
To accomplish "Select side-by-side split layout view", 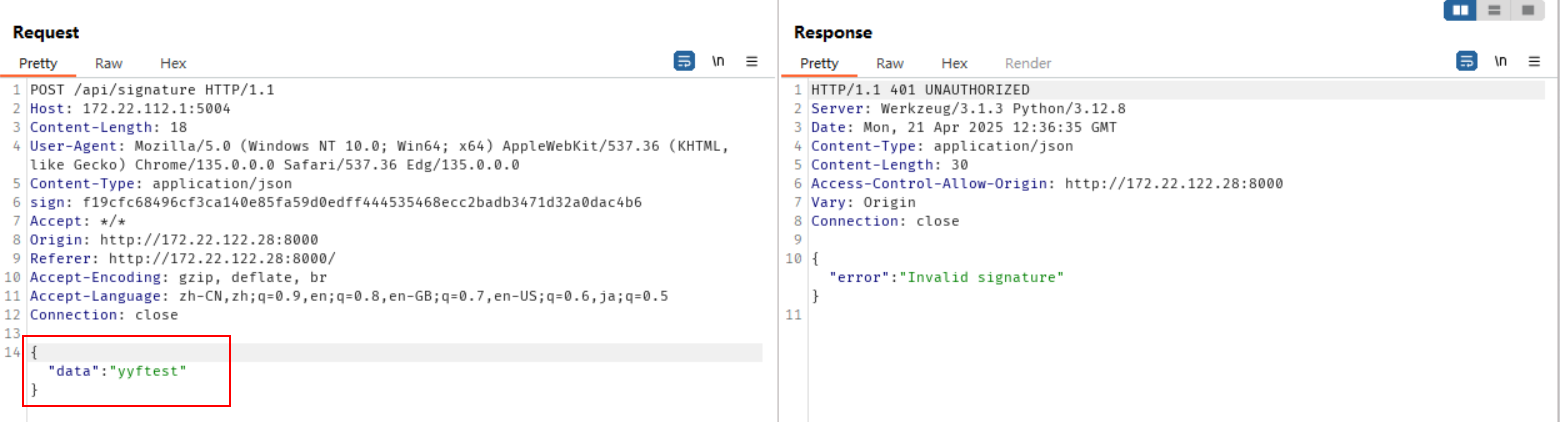I will (x=1461, y=10).
